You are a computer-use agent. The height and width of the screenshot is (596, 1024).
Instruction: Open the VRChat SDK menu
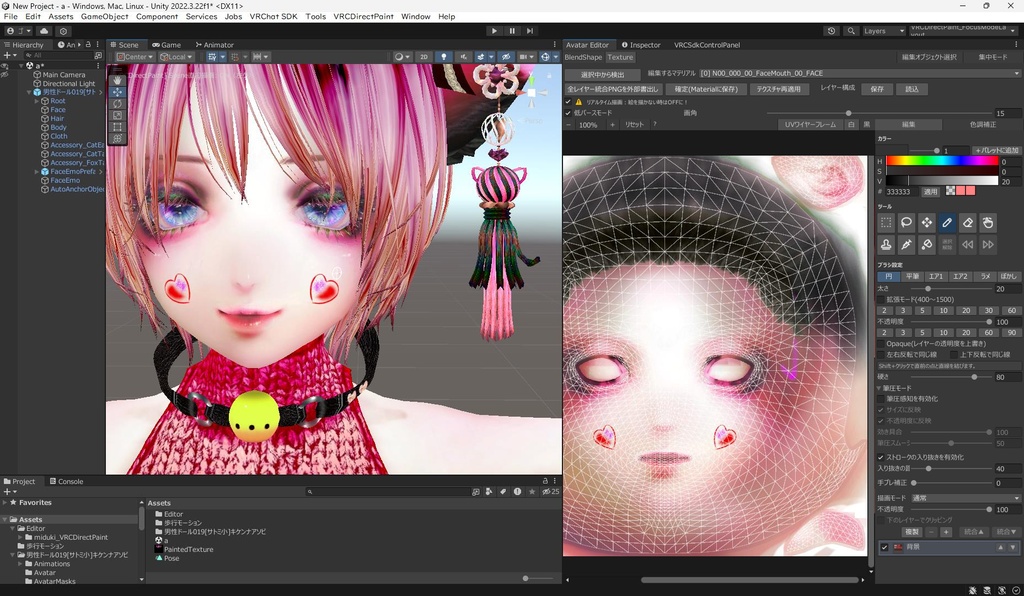coord(273,16)
